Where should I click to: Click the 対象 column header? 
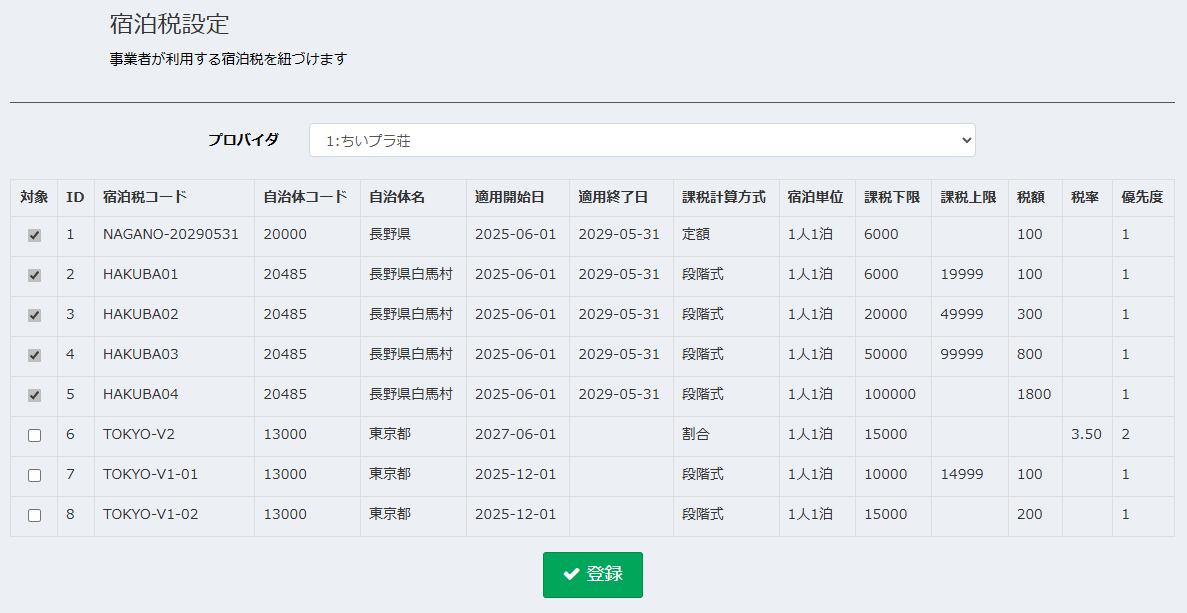click(33, 197)
